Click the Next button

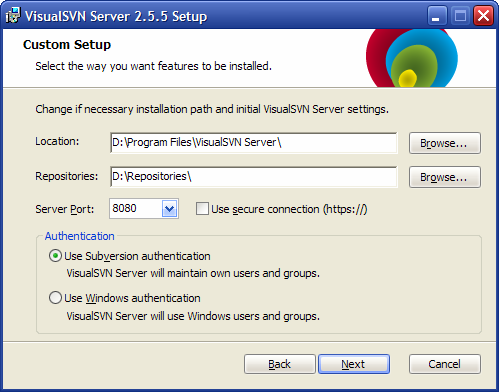[x=354, y=364]
